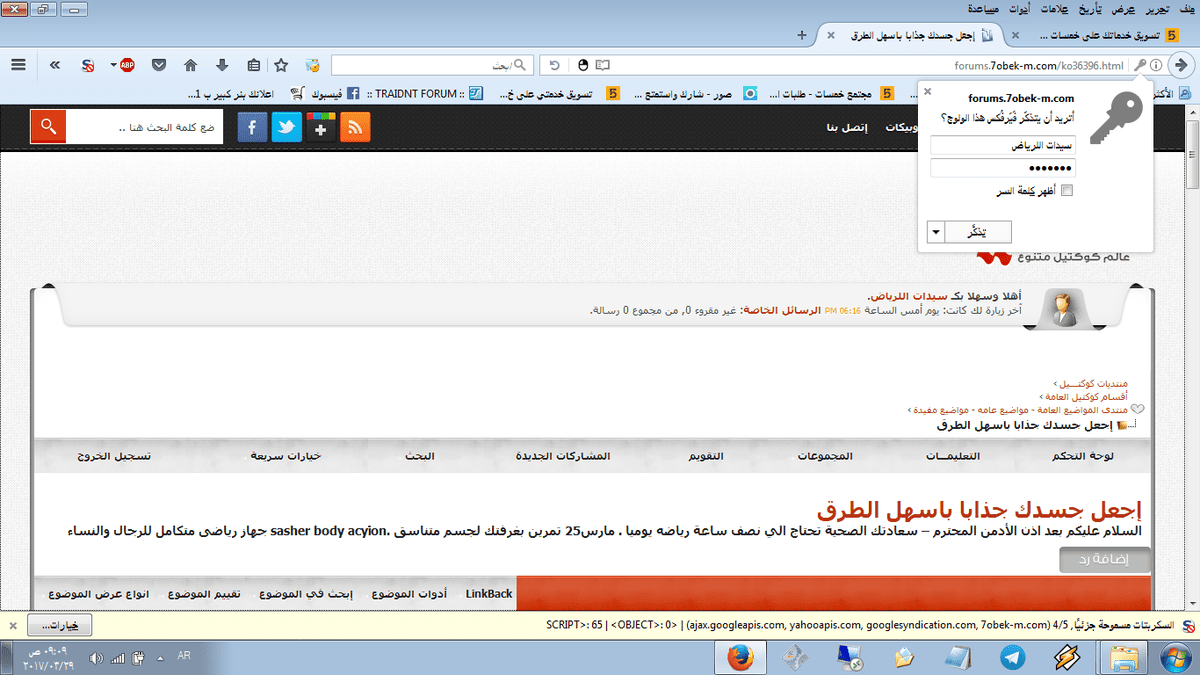
Task: Show site information icon
Action: [x=1156, y=65]
